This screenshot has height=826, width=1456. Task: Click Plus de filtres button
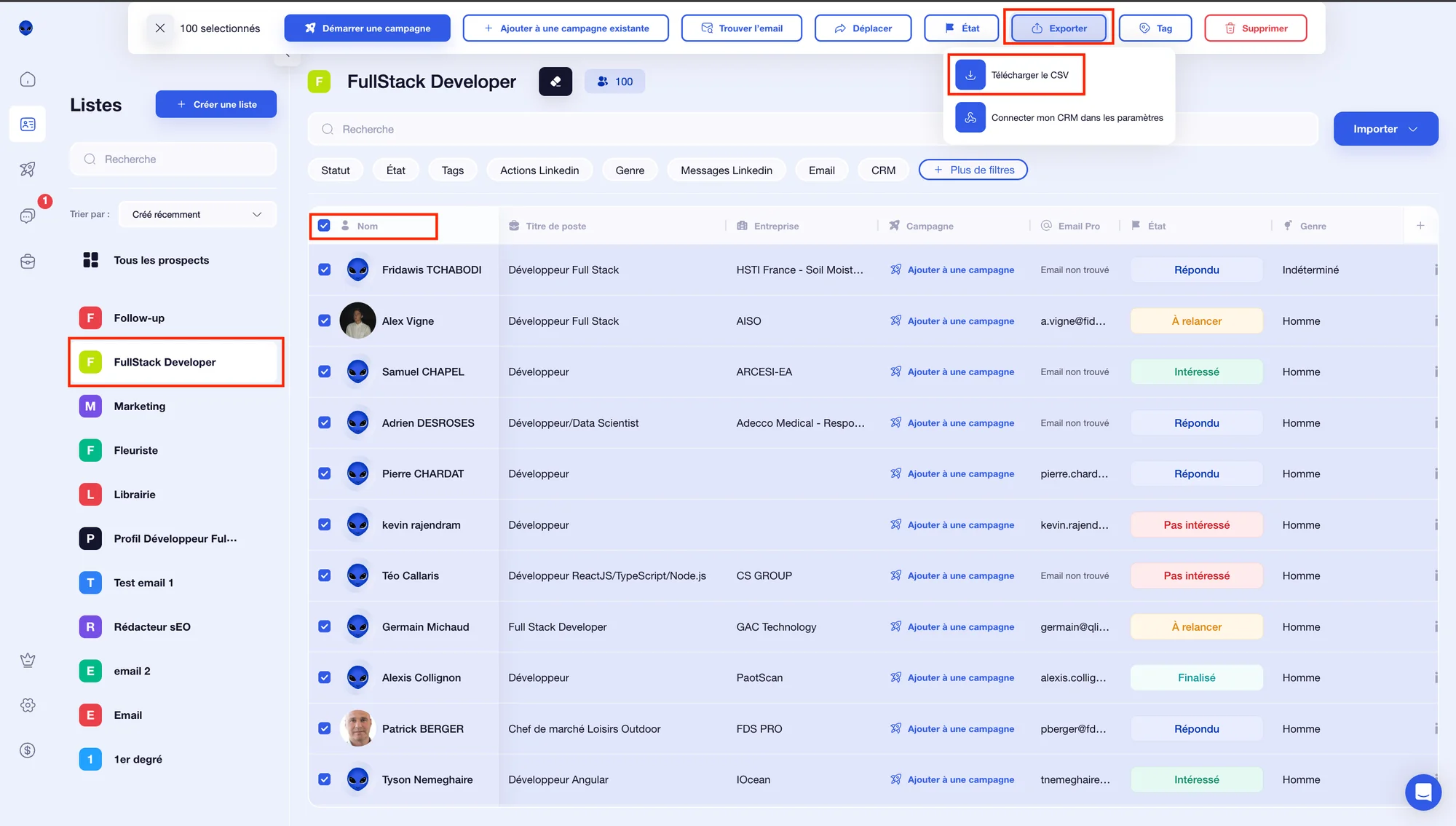[973, 170]
